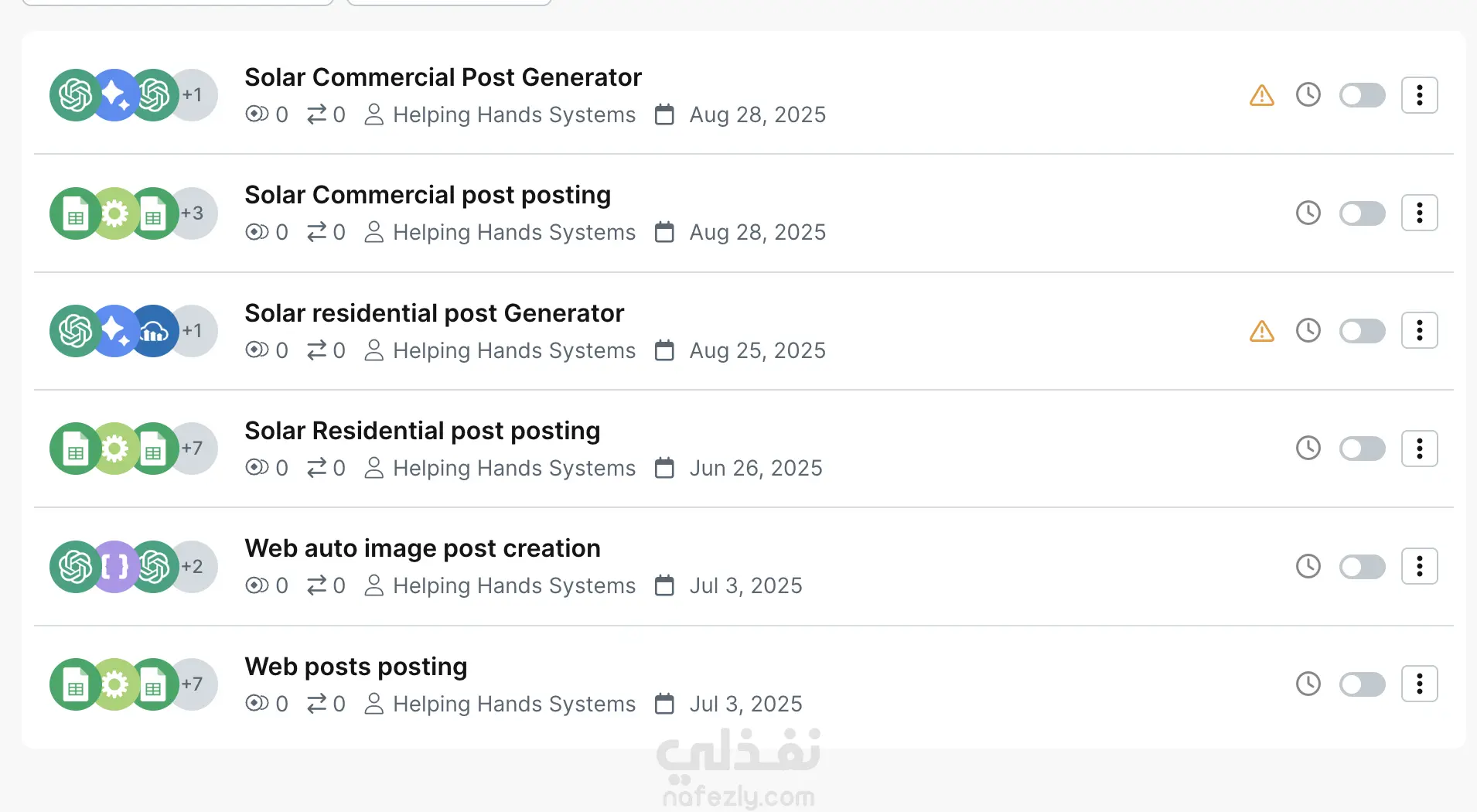This screenshot has width=1477, height=812.
Task: Open history clock for Web auto image post creation
Action: pyautogui.click(x=1308, y=566)
